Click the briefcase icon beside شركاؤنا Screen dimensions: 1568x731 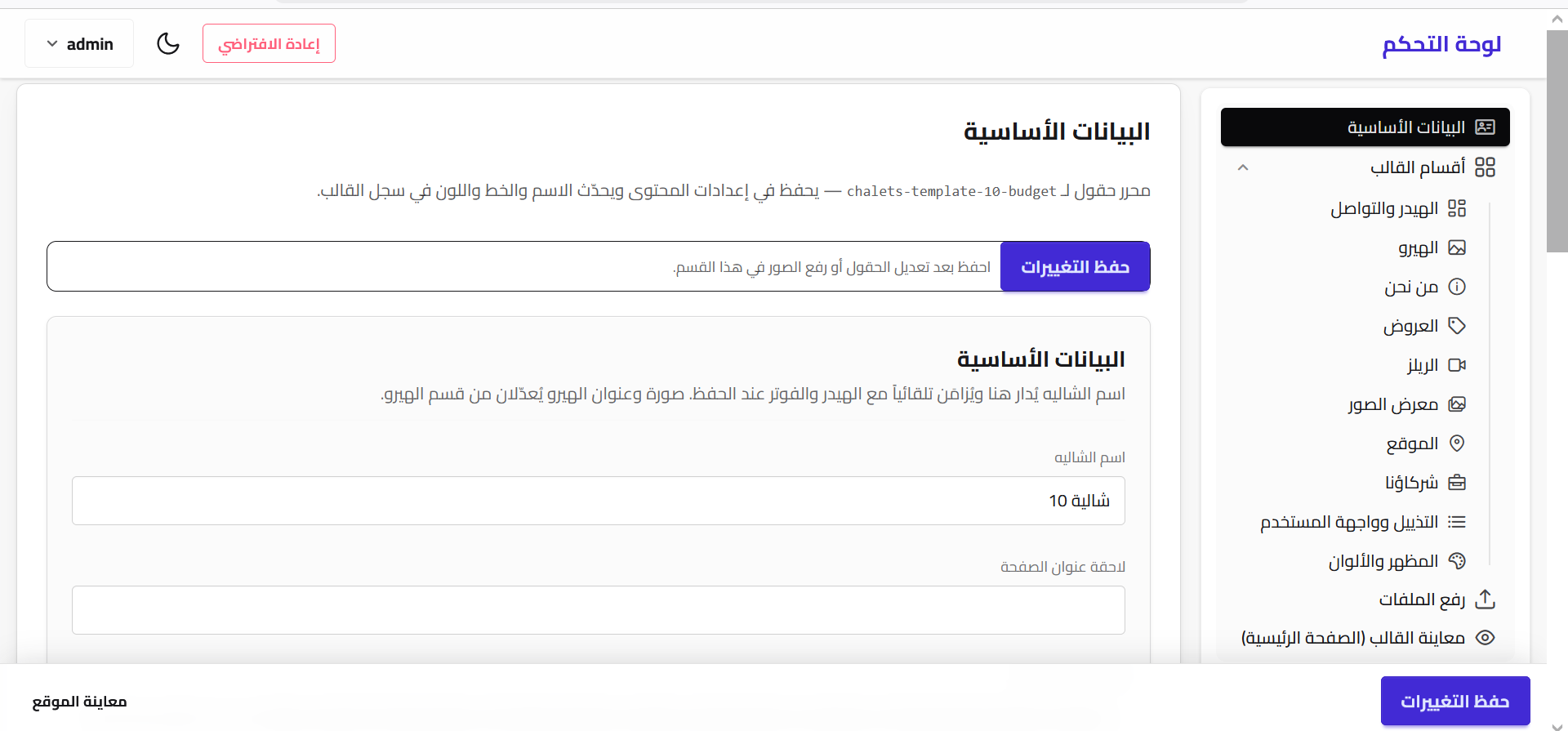click(1457, 483)
